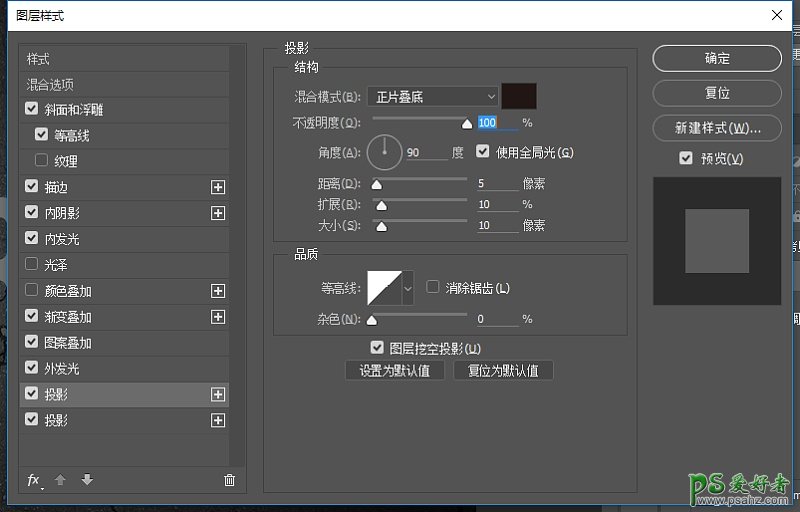
Task: Click the move effect up arrow
Action: pyautogui.click(x=60, y=480)
